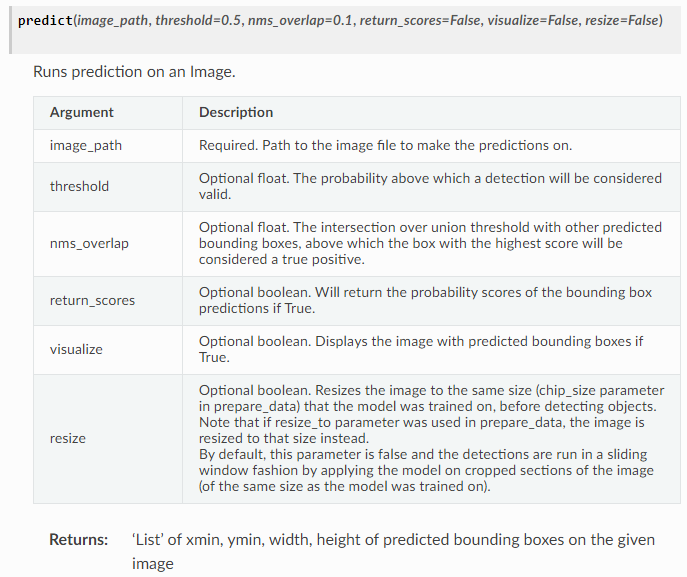Click the Returns description text
This screenshot has height=577, width=687.
[x=393, y=552]
